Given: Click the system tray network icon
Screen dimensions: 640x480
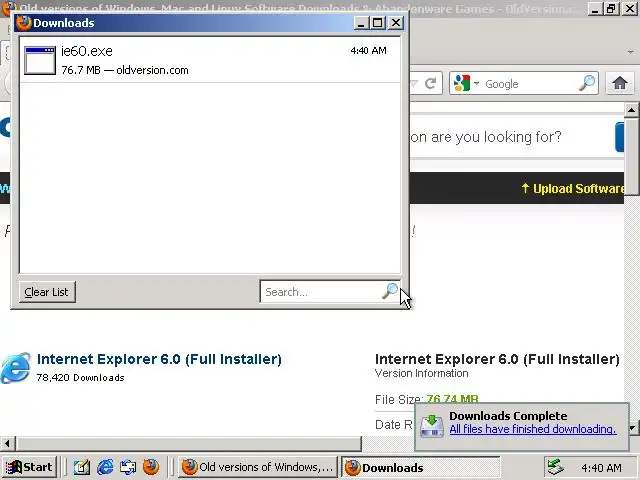Looking at the screenshot, I should [x=555, y=467].
